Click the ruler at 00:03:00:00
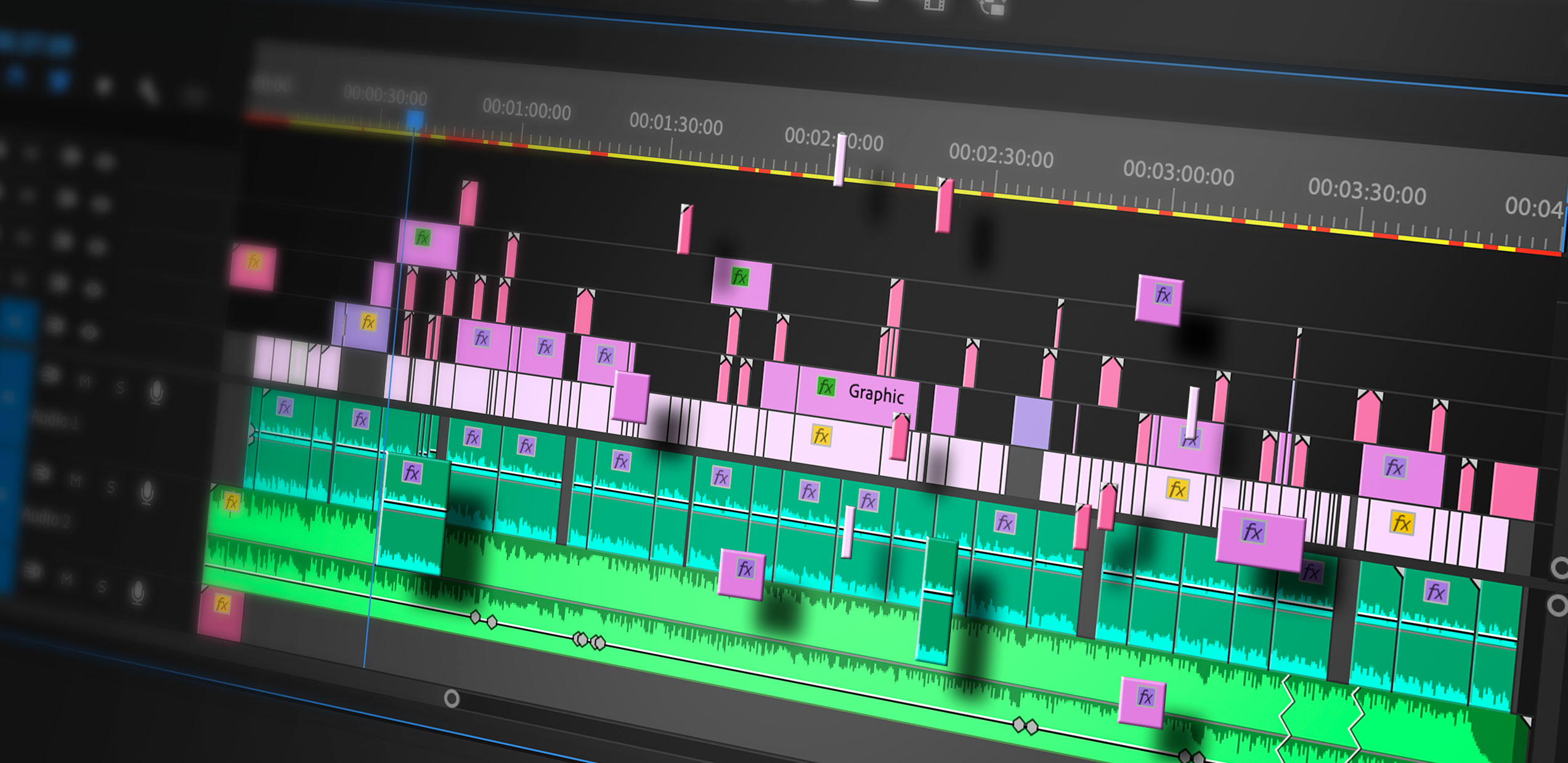This screenshot has height=763, width=1568. pyautogui.click(x=1179, y=174)
